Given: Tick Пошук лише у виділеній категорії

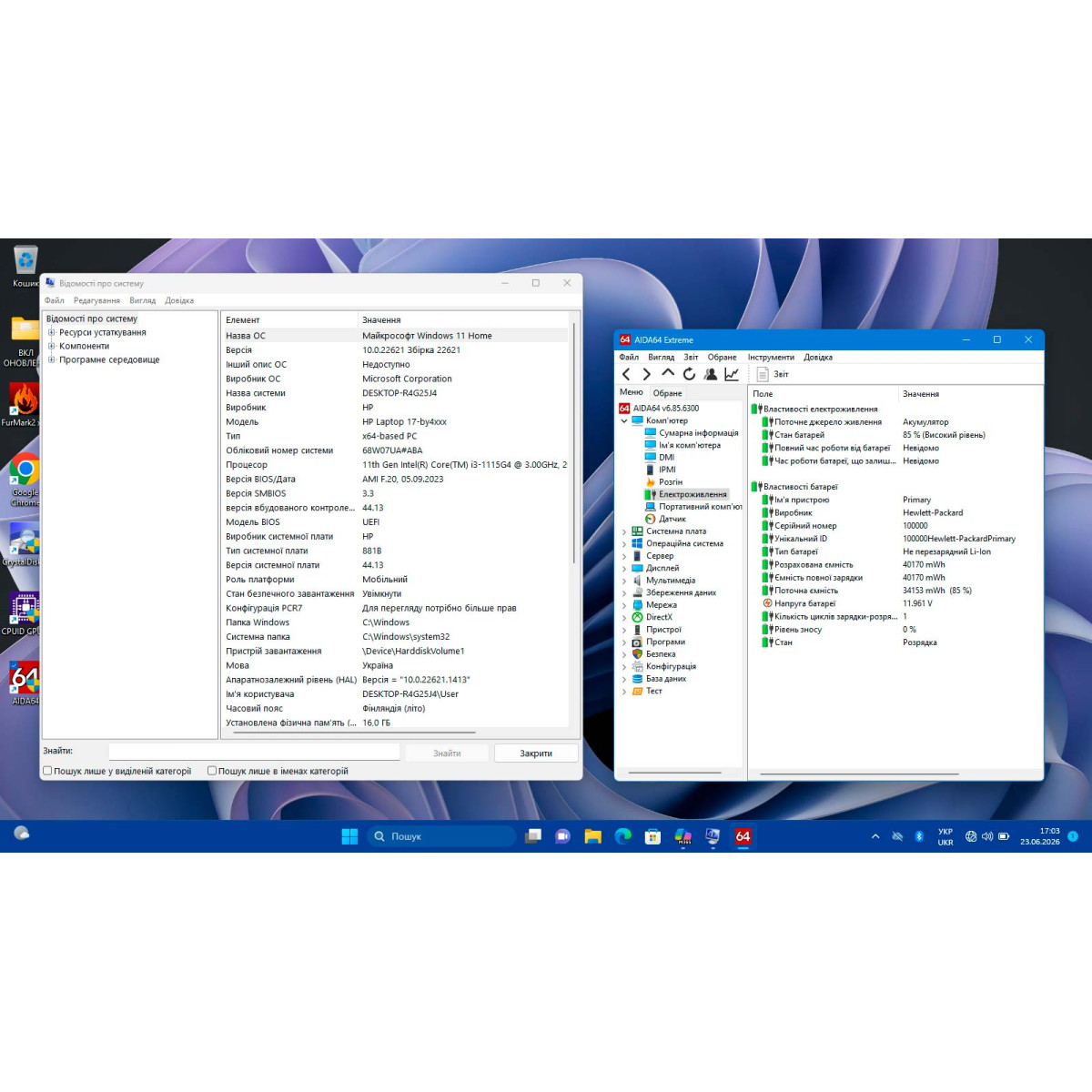Looking at the screenshot, I should coord(47,771).
